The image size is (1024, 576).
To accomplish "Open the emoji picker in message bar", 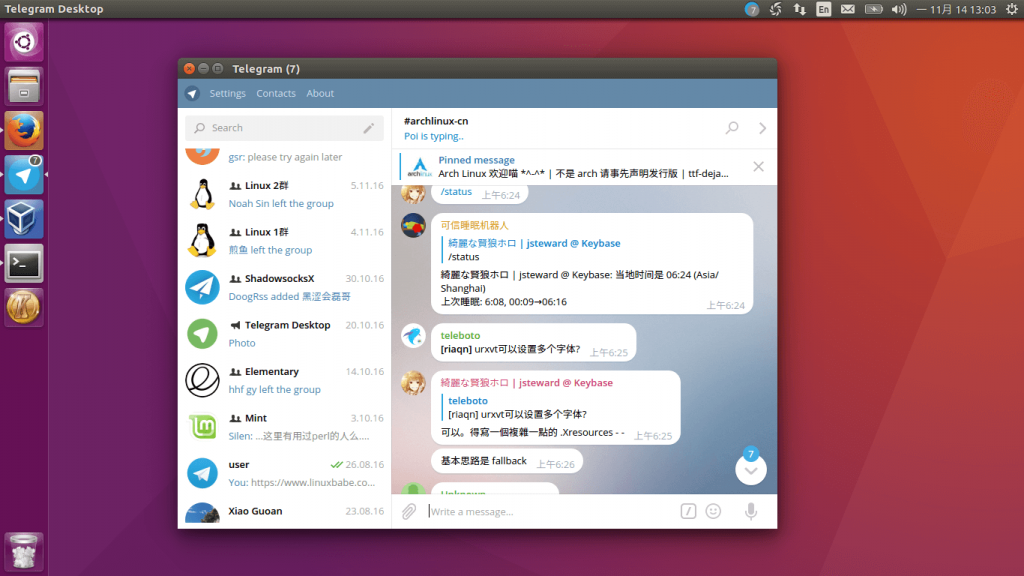I will (713, 511).
